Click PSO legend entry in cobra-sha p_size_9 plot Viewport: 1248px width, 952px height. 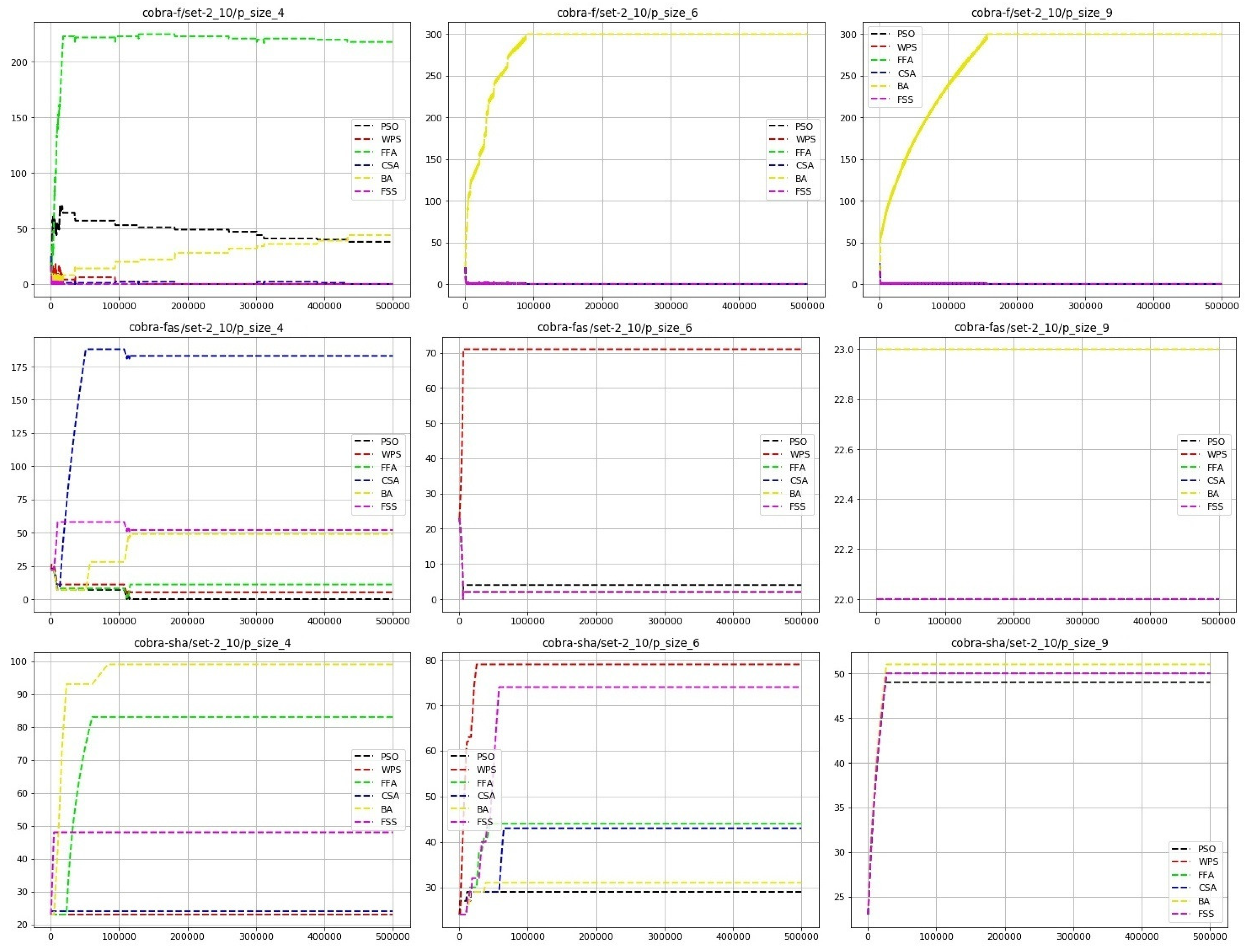point(1207,849)
